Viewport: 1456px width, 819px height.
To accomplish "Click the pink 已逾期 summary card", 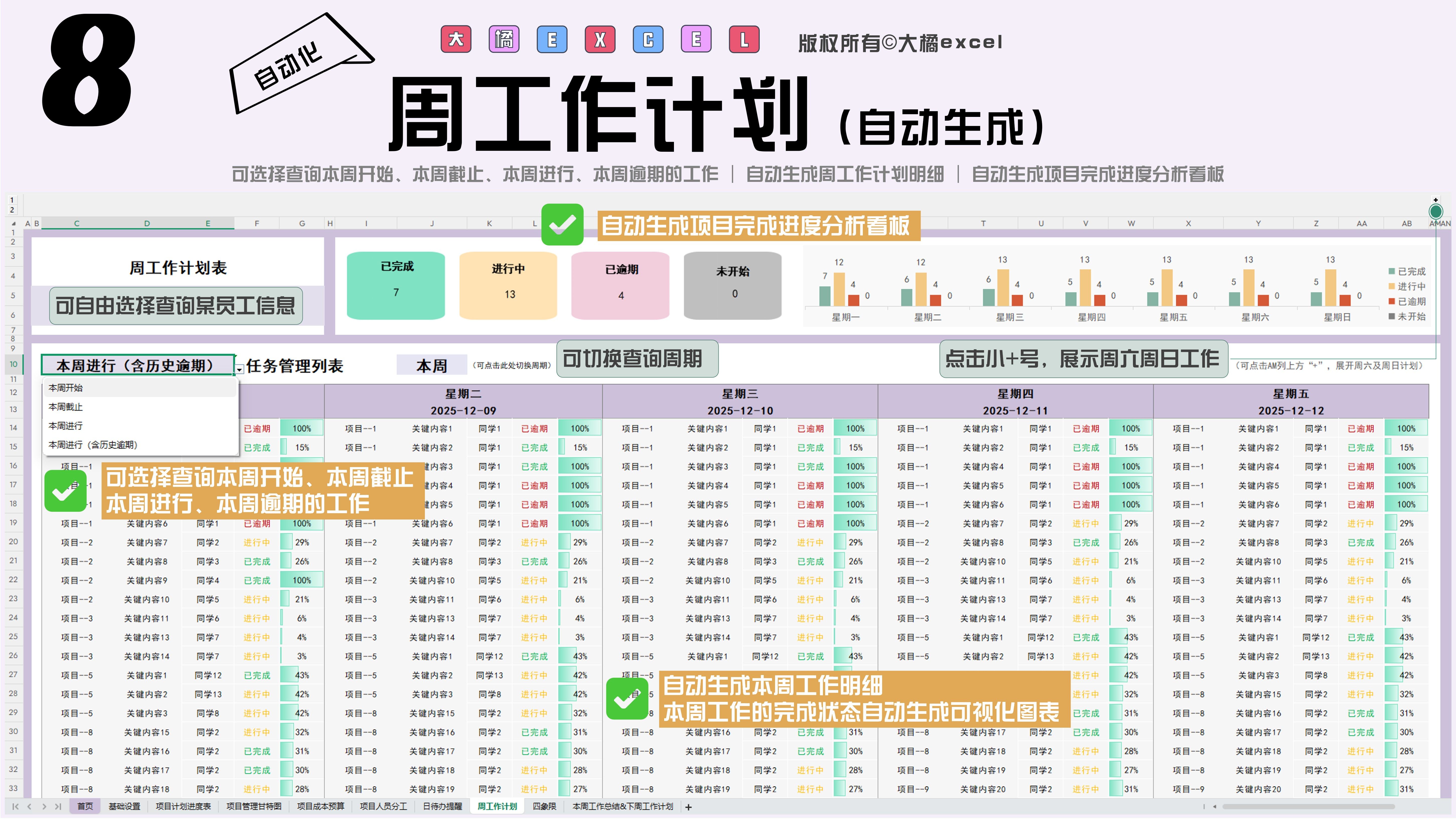I will pyautogui.click(x=621, y=285).
